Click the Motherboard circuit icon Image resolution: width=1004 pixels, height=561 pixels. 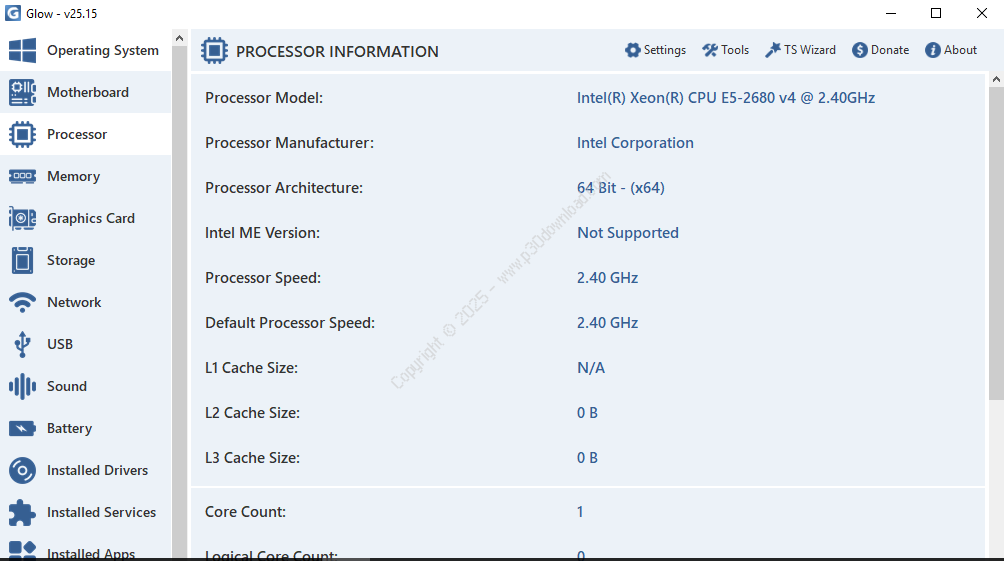pos(22,93)
